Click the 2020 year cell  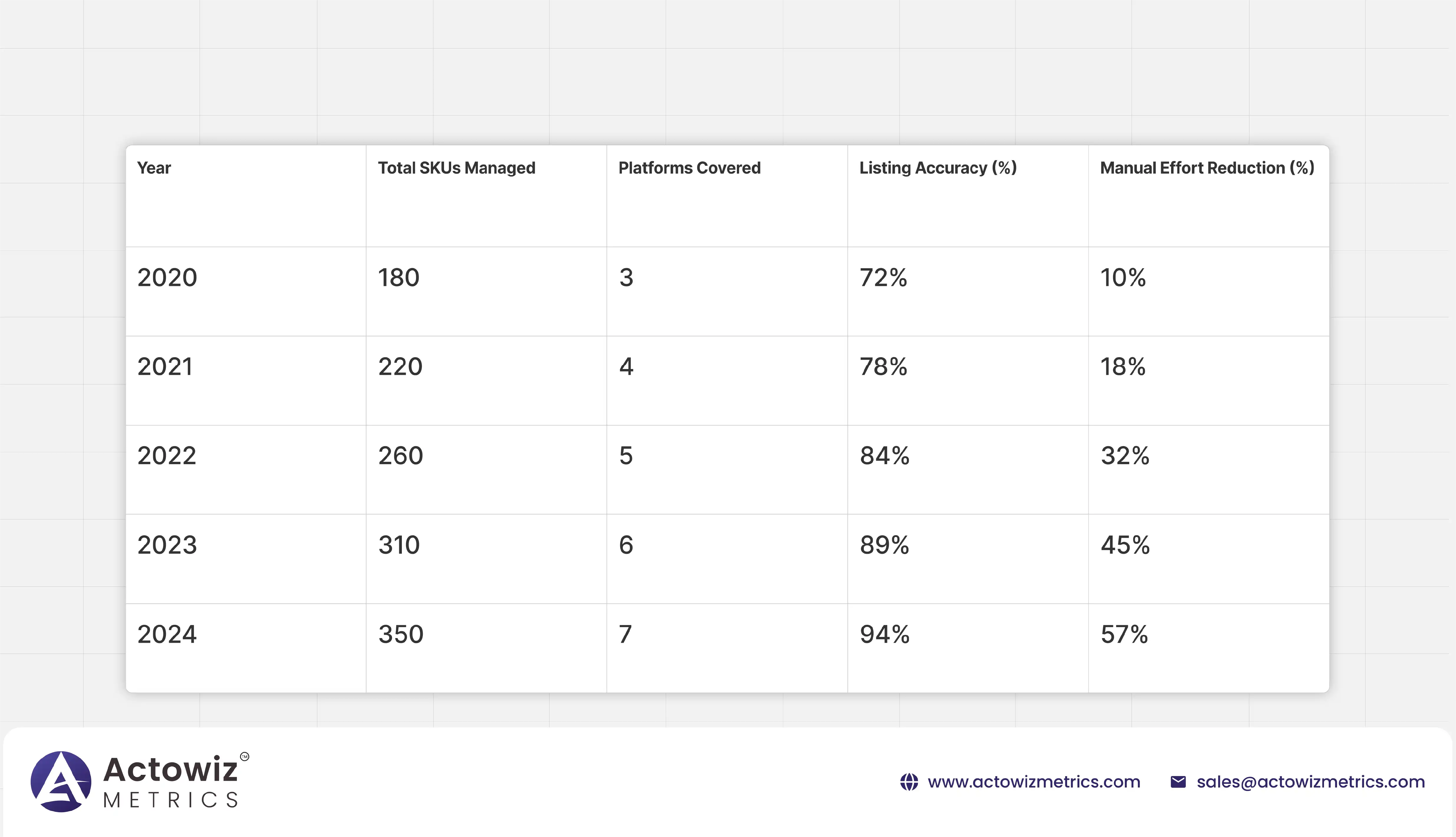coord(167,278)
